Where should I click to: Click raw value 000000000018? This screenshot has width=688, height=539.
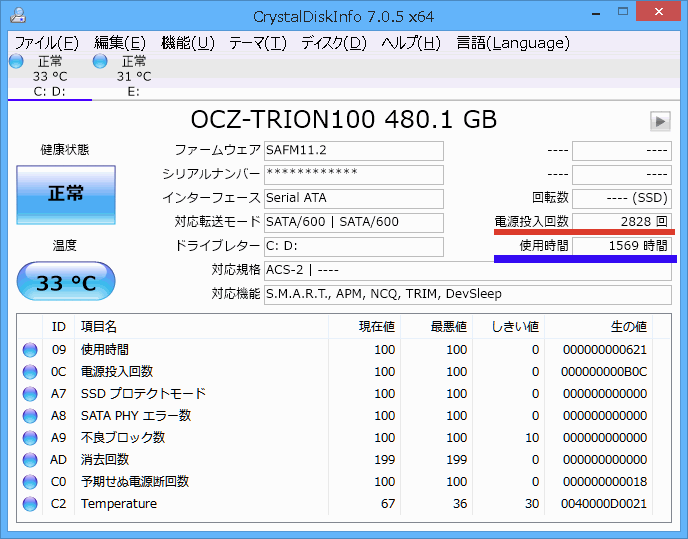pyautogui.click(x=605, y=482)
